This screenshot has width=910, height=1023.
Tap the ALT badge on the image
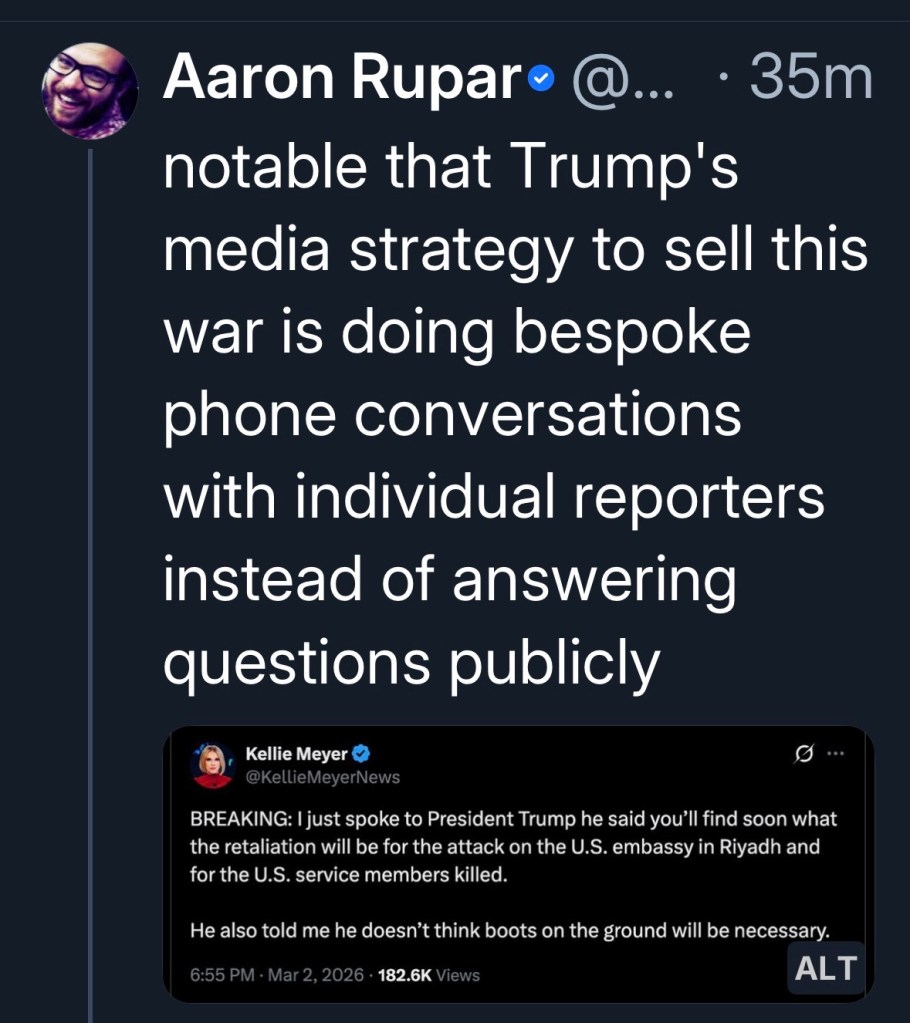coord(826,967)
